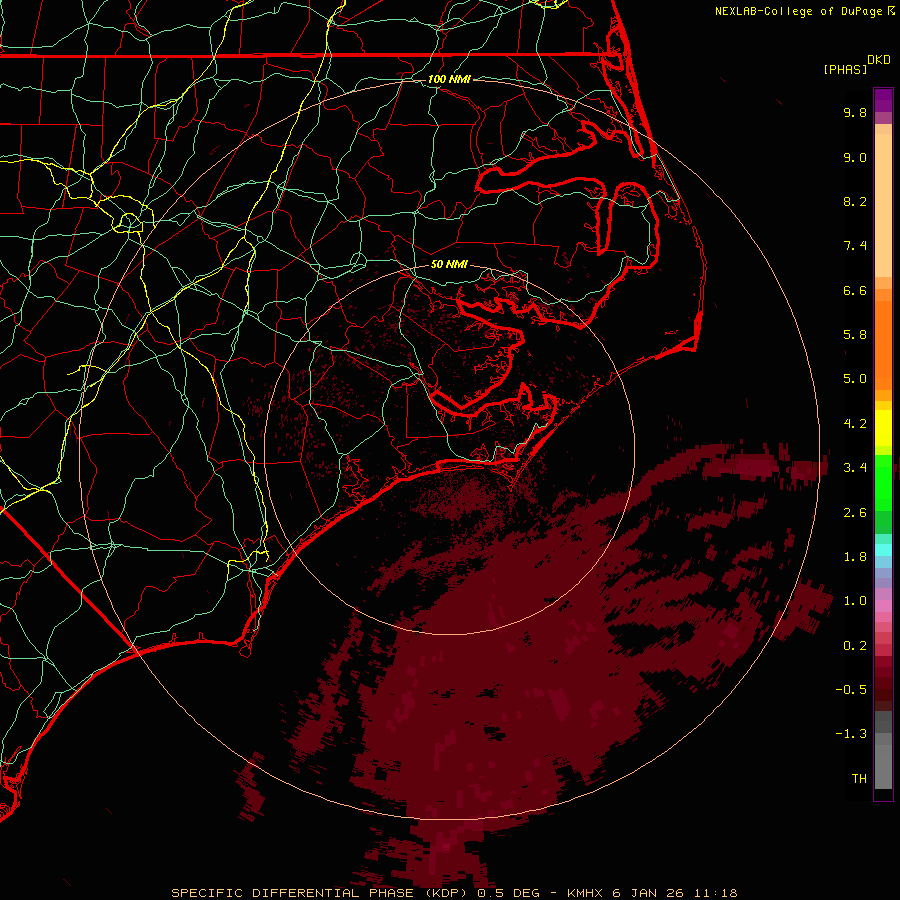Screen dimensions: 900x900
Task: Click the 3.4 color scale label
Action: coord(855,468)
